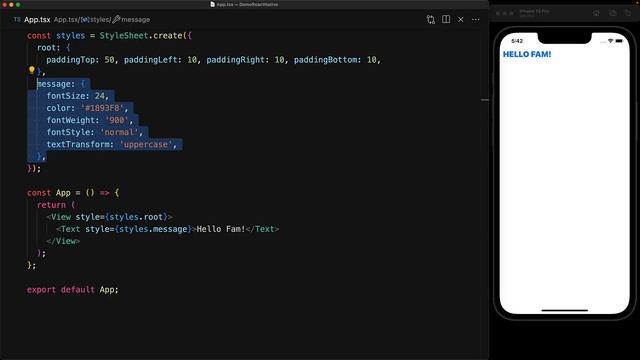Click the 'uppercase' textTransform value
This screenshot has height=360, width=640.
pos(146,144)
